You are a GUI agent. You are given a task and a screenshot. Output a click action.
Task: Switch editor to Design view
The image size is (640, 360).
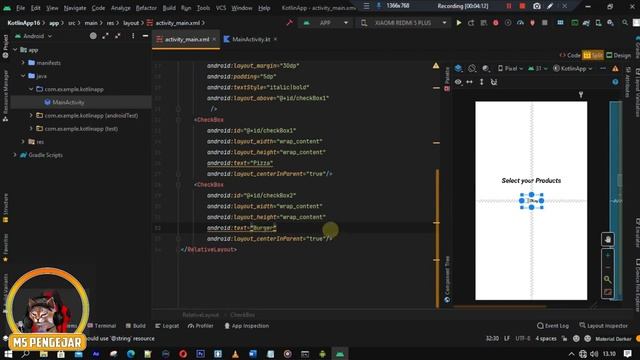pos(618,55)
